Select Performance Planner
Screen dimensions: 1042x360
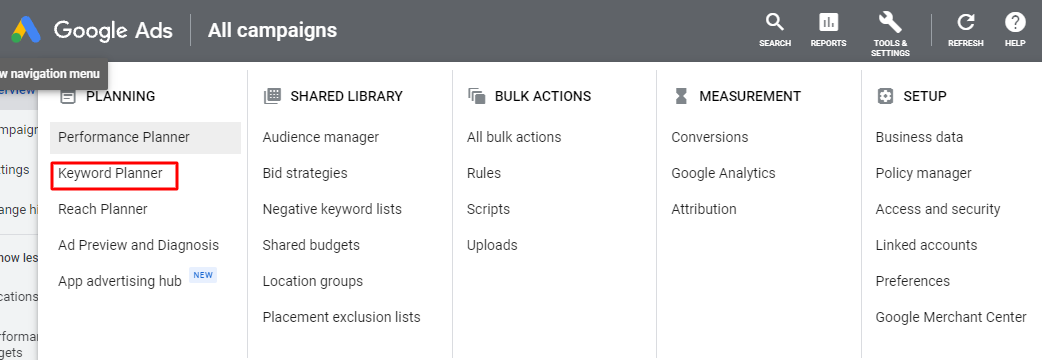point(145,137)
